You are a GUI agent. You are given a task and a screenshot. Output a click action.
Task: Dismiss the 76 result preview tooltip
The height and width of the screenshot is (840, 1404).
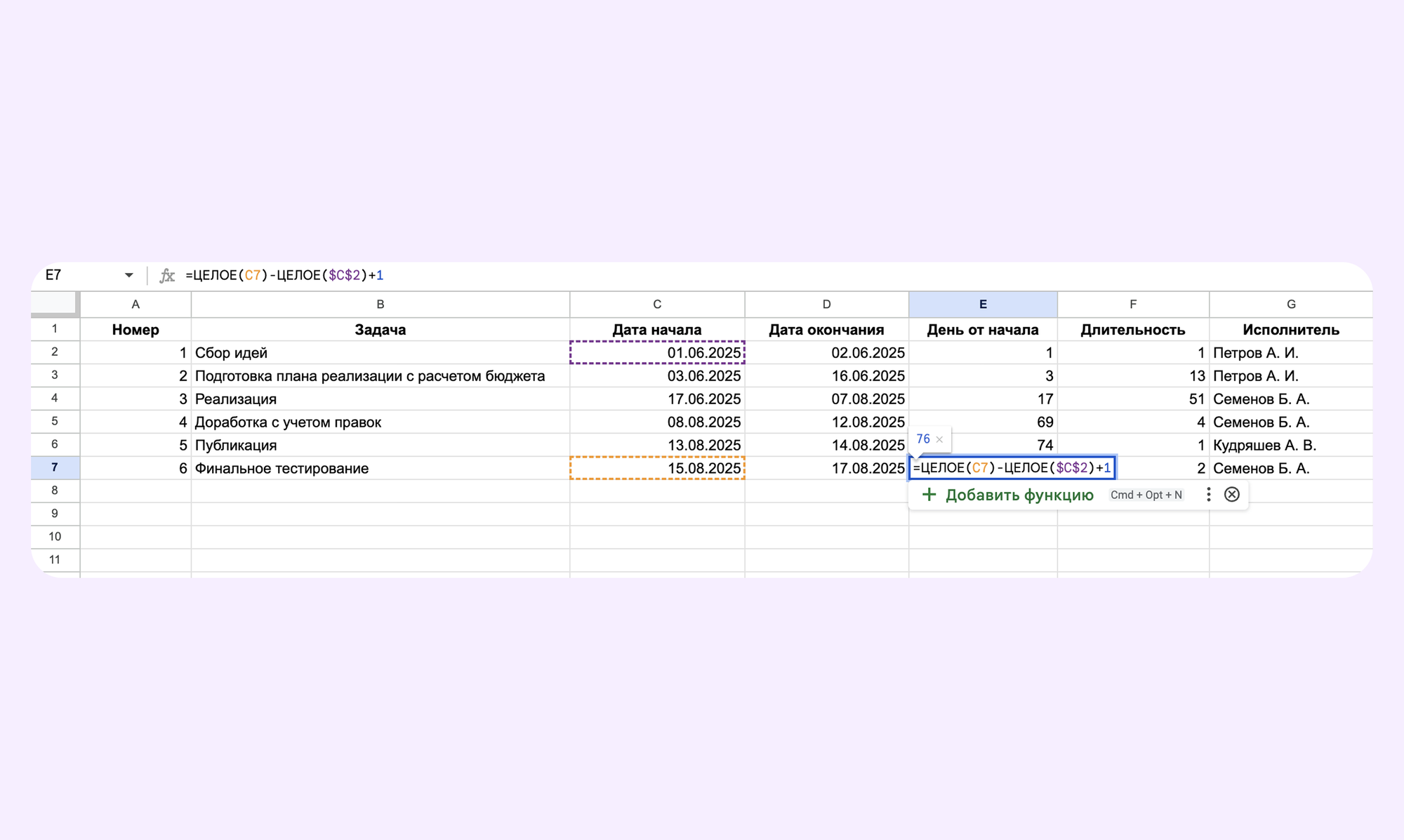pos(939,439)
